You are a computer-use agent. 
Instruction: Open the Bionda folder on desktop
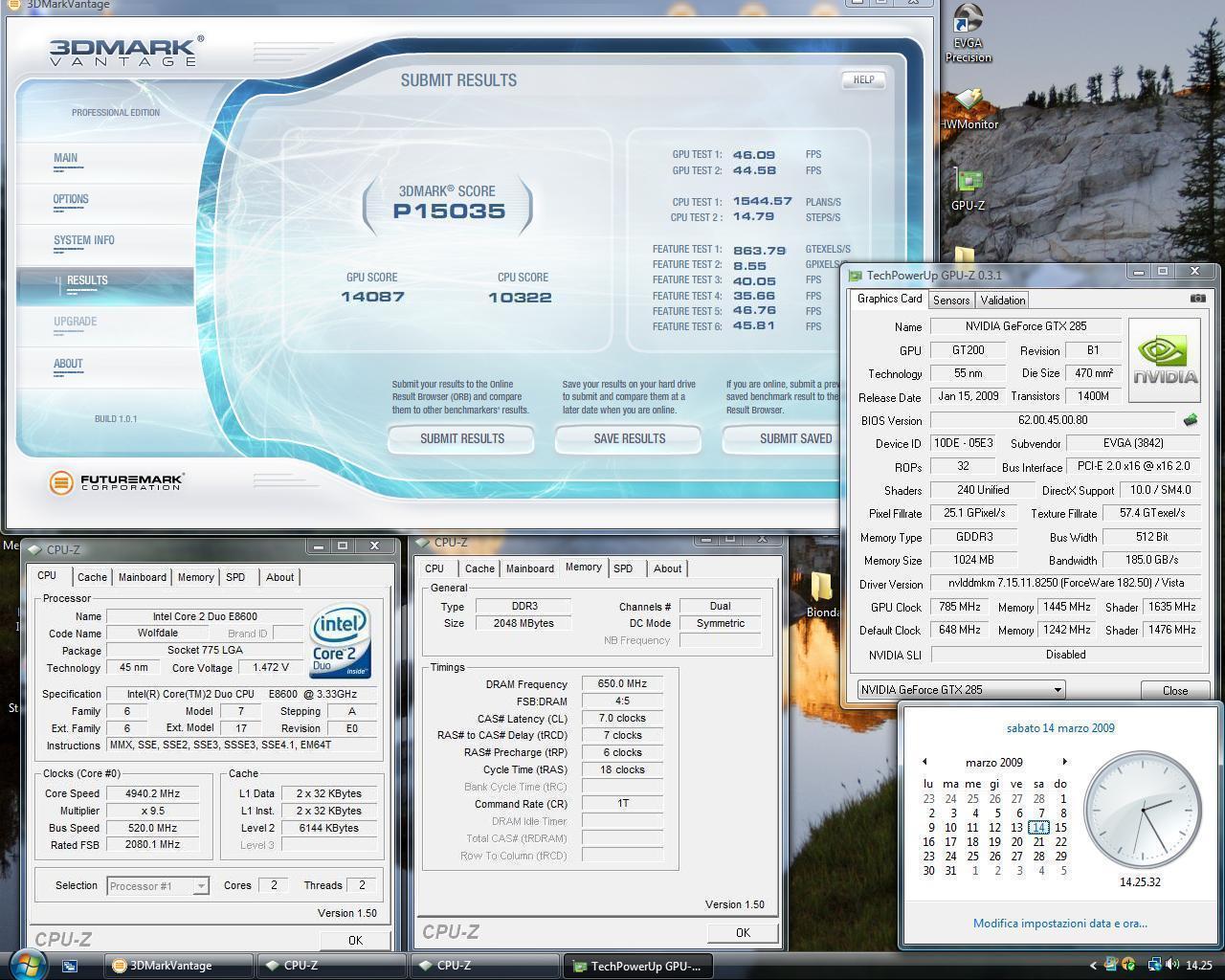pyautogui.click(x=822, y=596)
